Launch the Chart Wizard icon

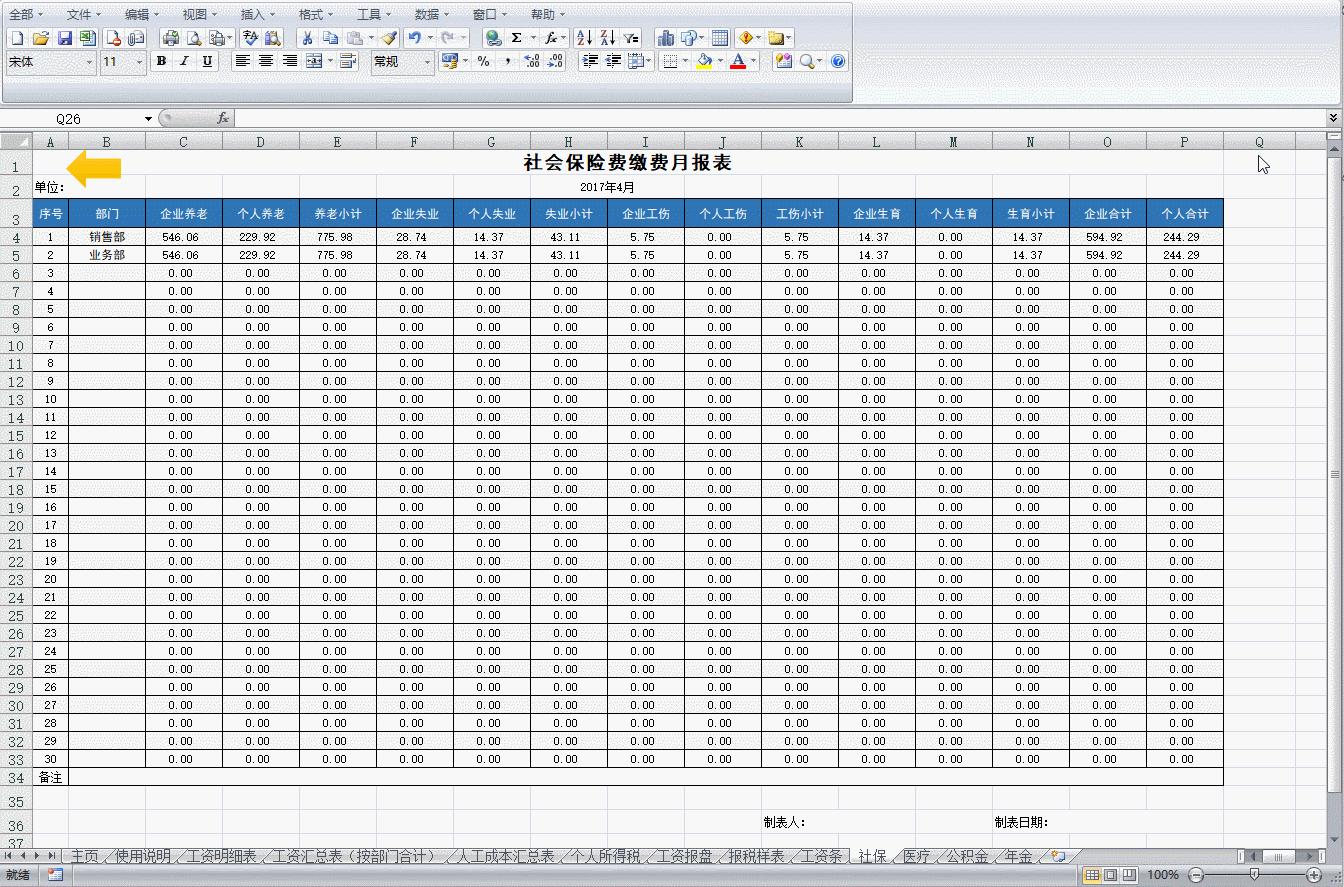(x=666, y=38)
